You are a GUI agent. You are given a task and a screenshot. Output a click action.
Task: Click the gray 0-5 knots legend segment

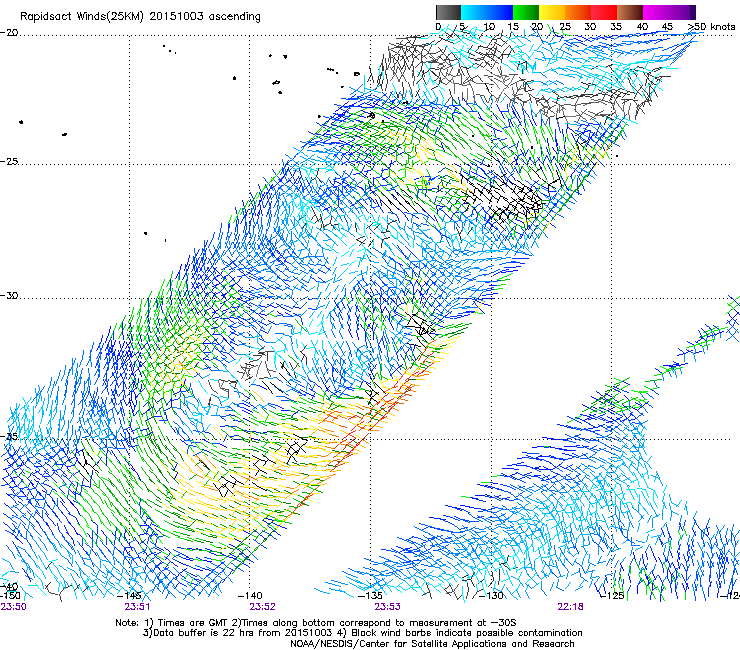[448, 12]
